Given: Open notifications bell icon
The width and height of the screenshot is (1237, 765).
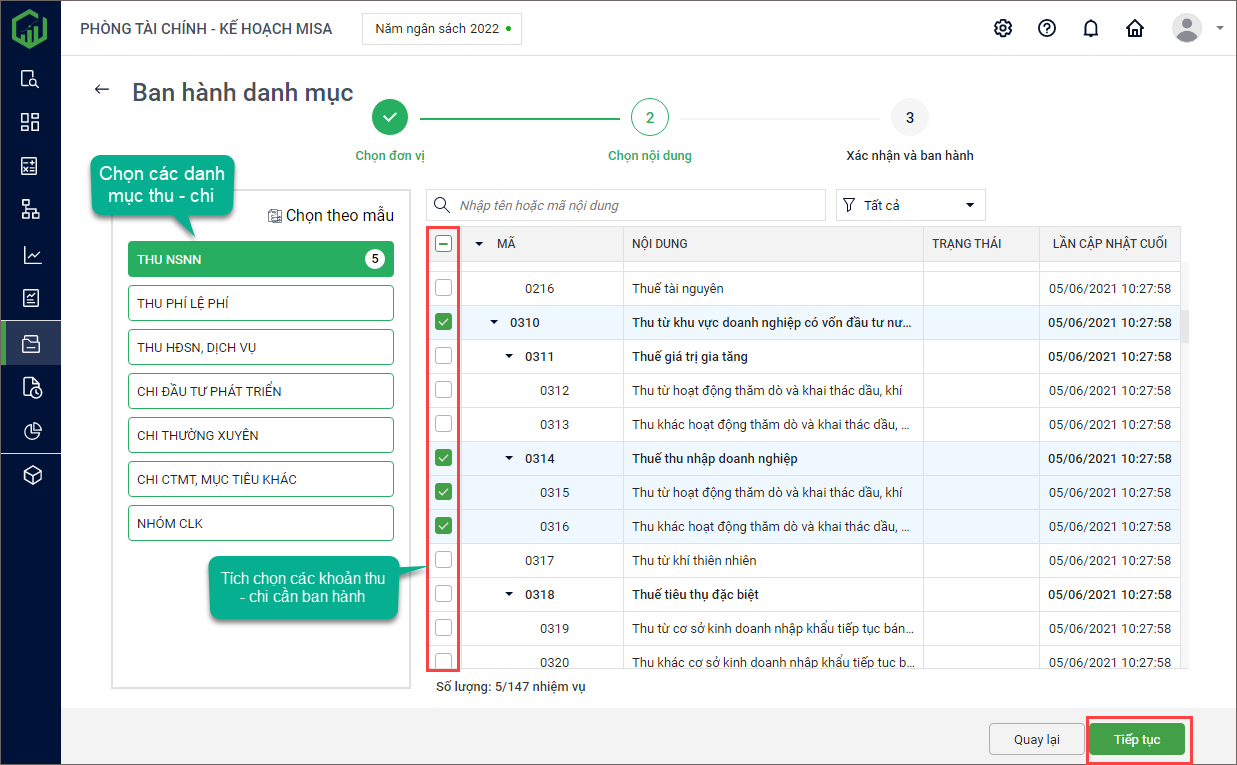Looking at the screenshot, I should click(1091, 28).
